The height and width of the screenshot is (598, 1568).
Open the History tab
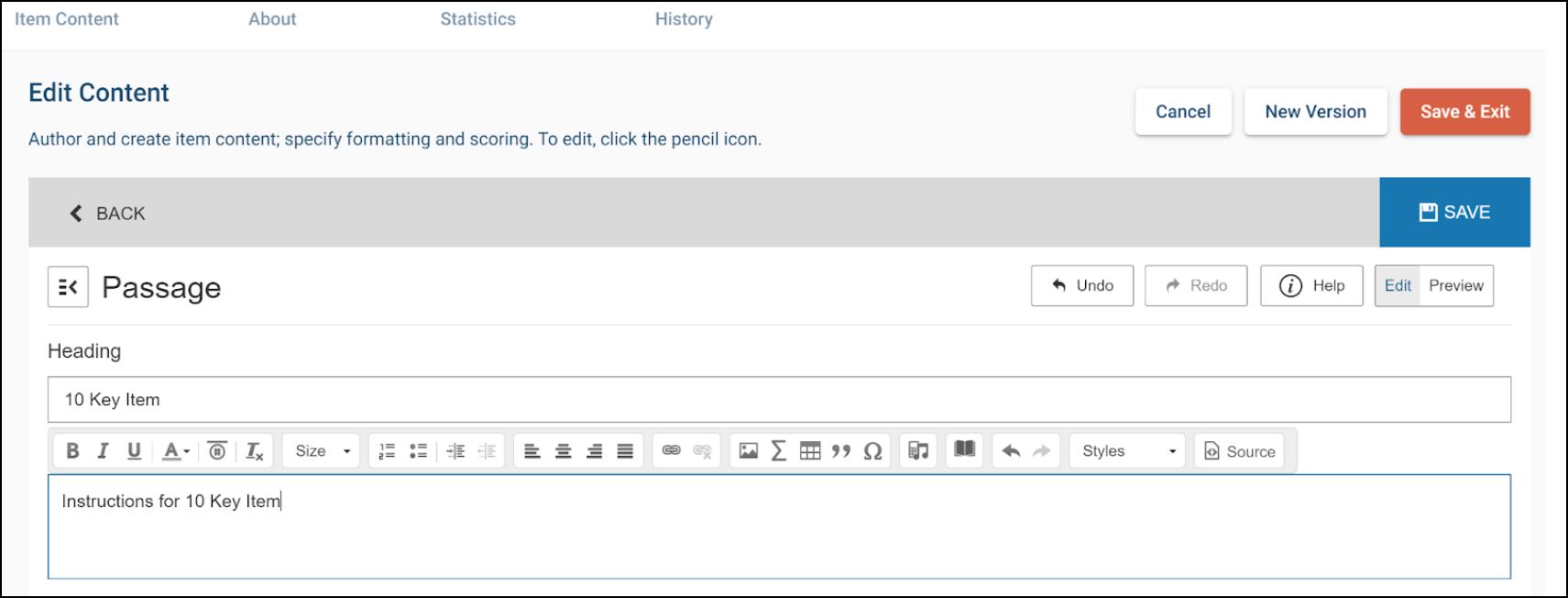tap(684, 19)
